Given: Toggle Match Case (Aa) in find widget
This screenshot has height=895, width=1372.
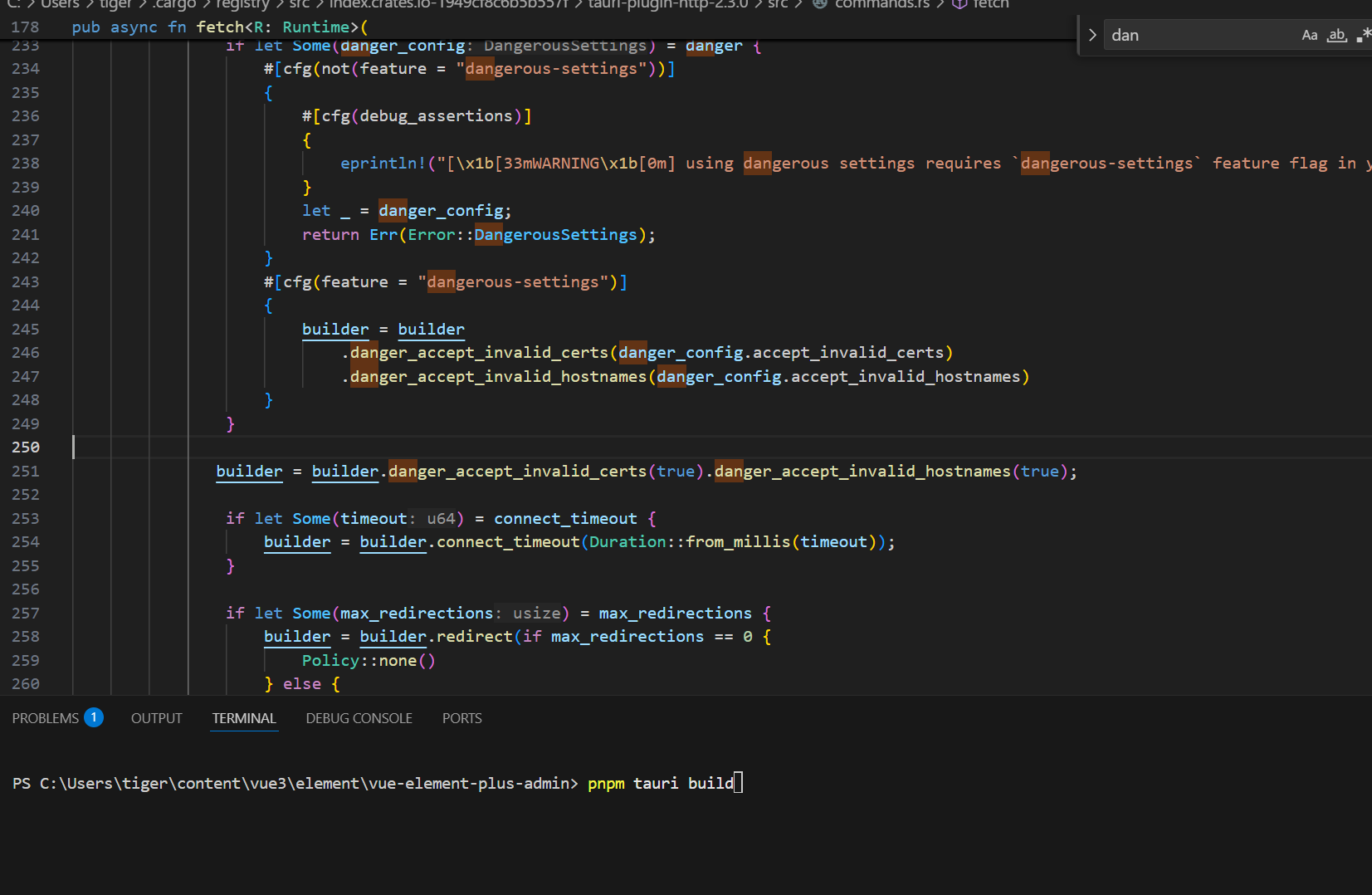Looking at the screenshot, I should [x=1309, y=35].
